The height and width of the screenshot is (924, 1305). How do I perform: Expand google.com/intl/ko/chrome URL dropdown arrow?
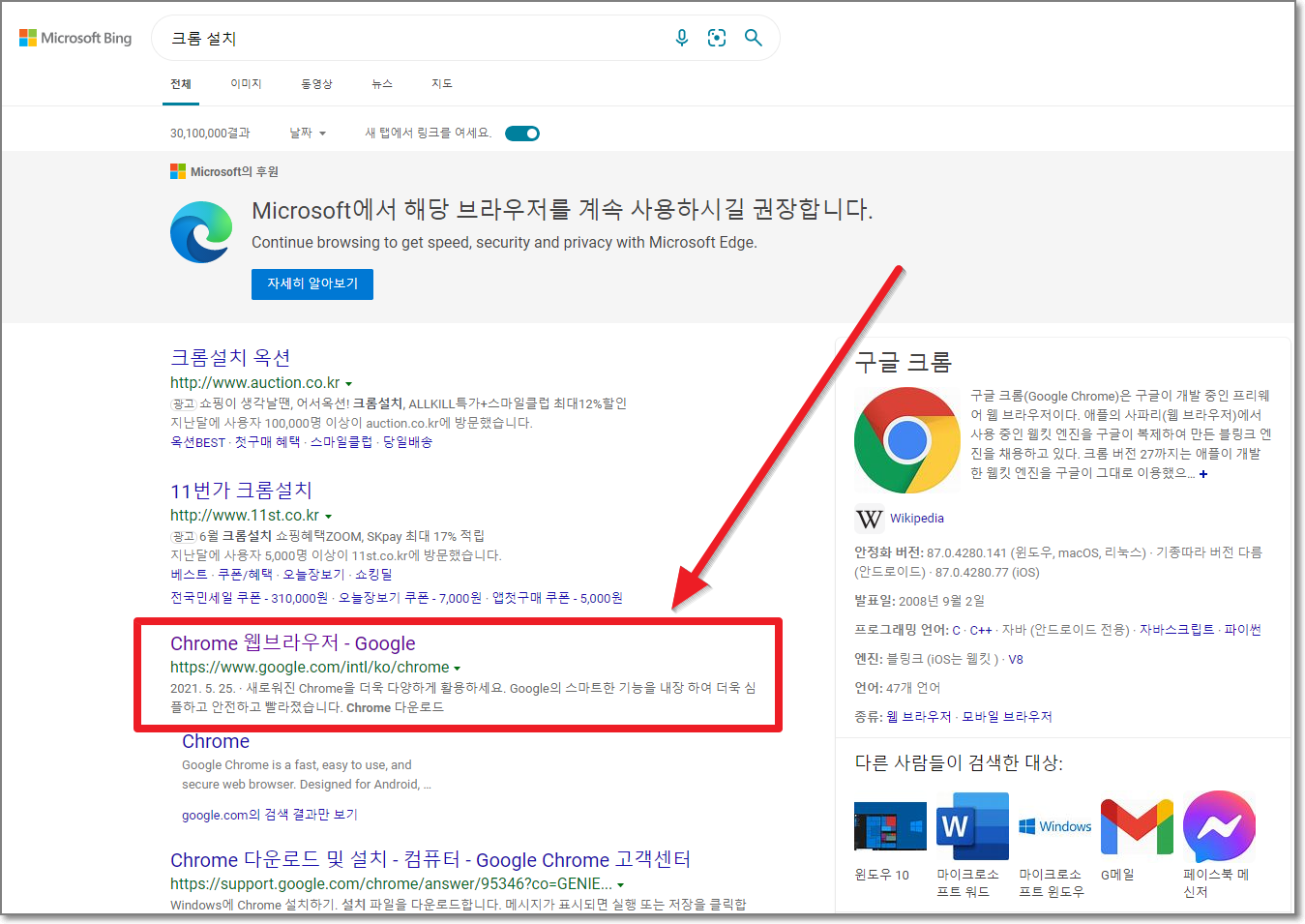click(457, 669)
